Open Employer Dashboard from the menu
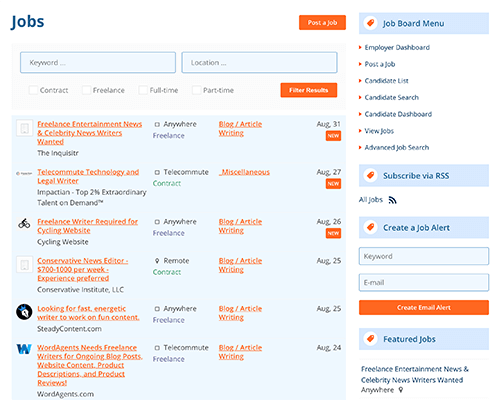The width and height of the screenshot is (499, 400). pos(397,47)
